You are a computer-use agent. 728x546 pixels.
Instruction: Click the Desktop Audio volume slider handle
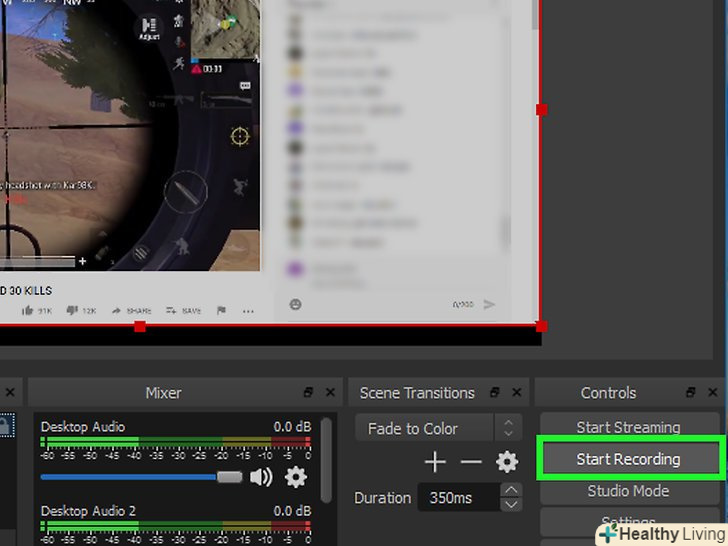(x=230, y=477)
